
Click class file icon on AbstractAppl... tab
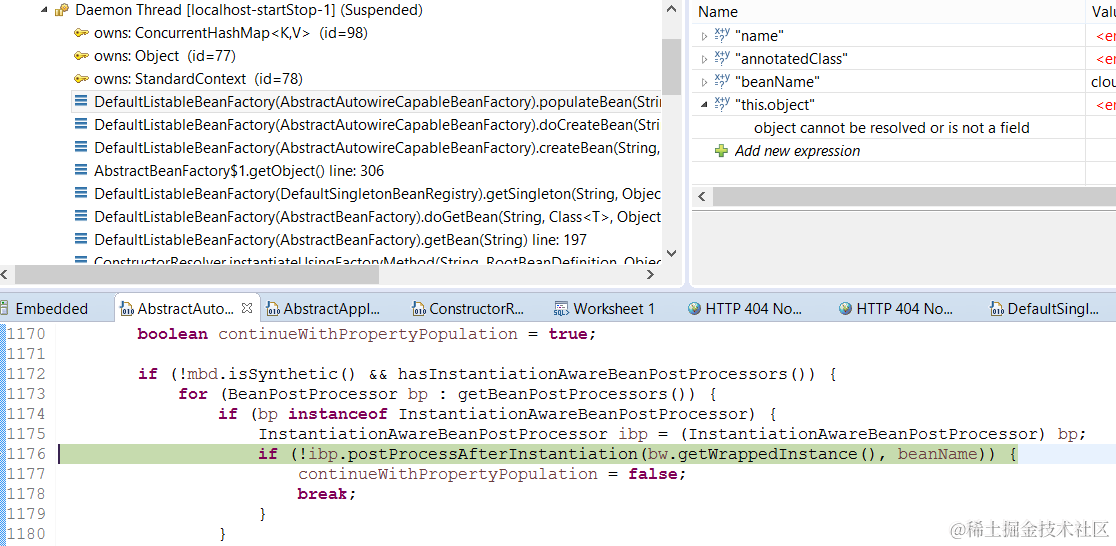pyautogui.click(x=272, y=308)
